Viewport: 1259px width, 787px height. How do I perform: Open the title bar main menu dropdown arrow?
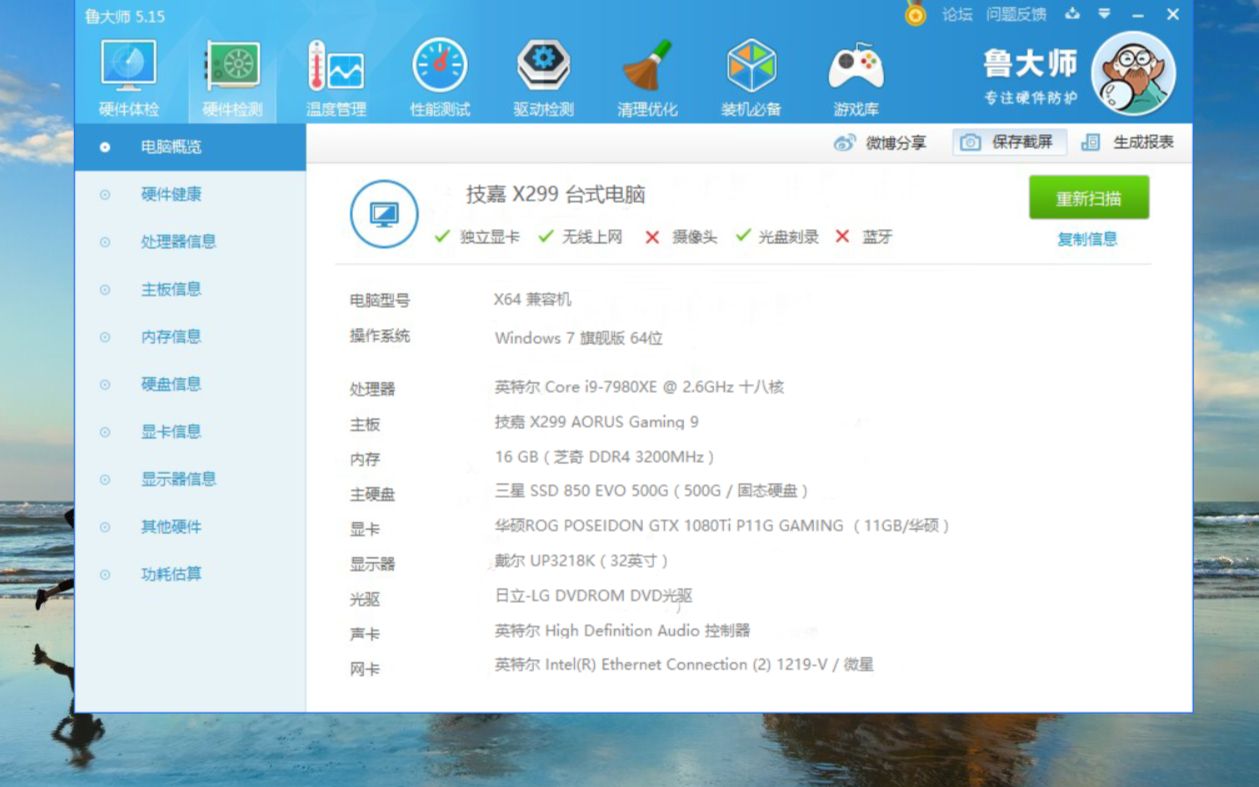[x=1104, y=14]
